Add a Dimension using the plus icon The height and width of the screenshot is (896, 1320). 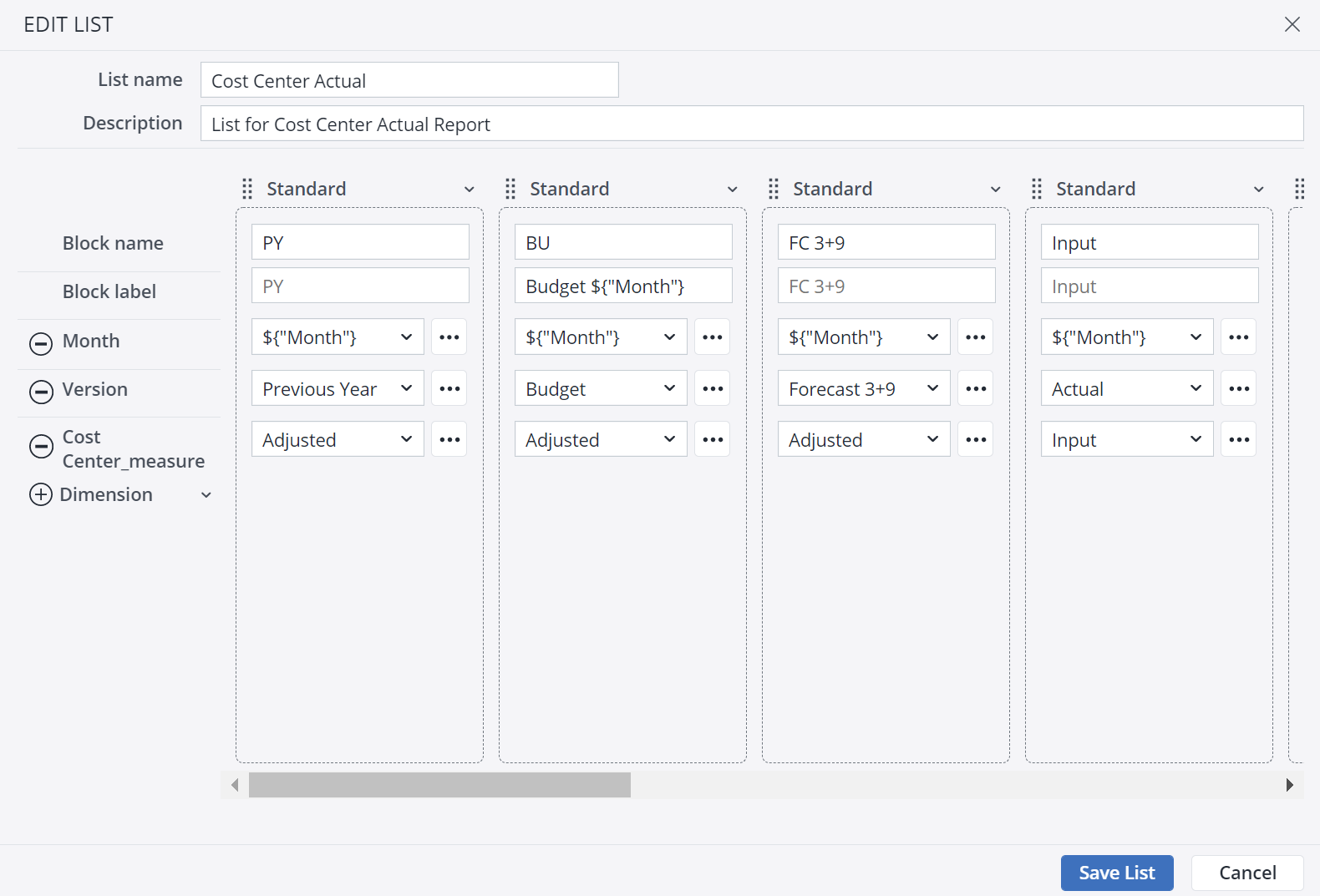pos(41,494)
